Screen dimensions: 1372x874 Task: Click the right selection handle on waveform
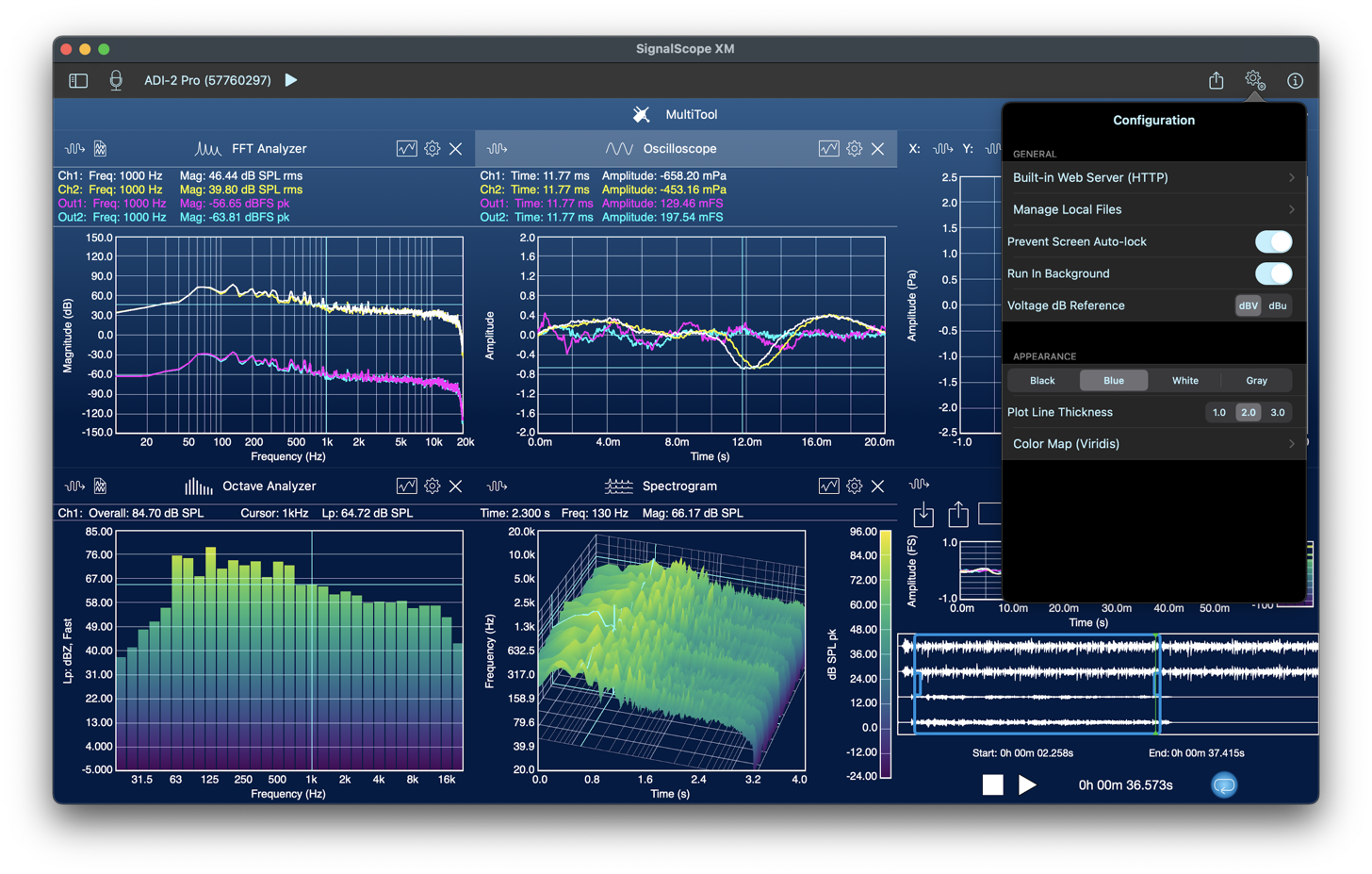[x=1158, y=684]
